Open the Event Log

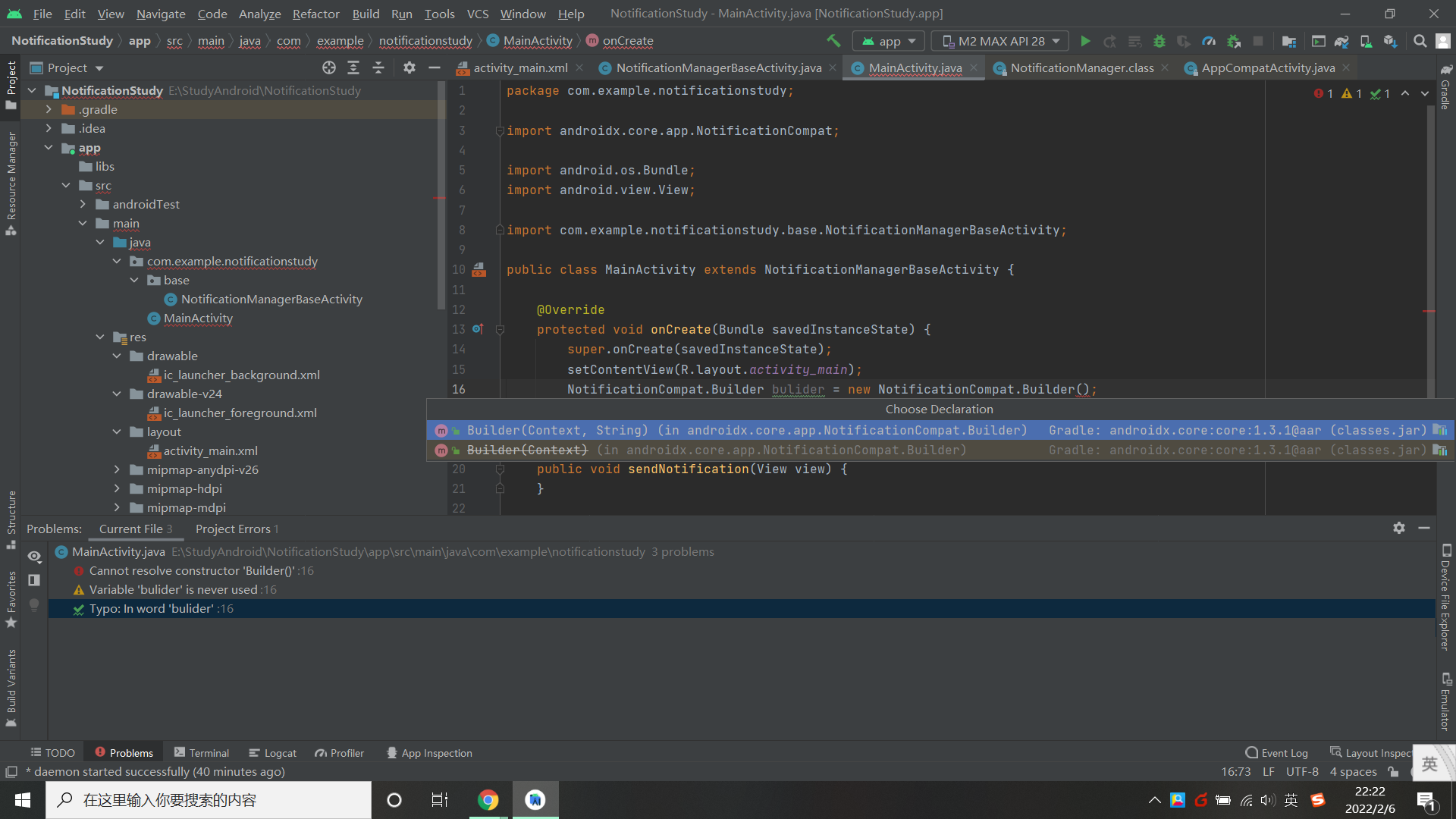point(1276,753)
